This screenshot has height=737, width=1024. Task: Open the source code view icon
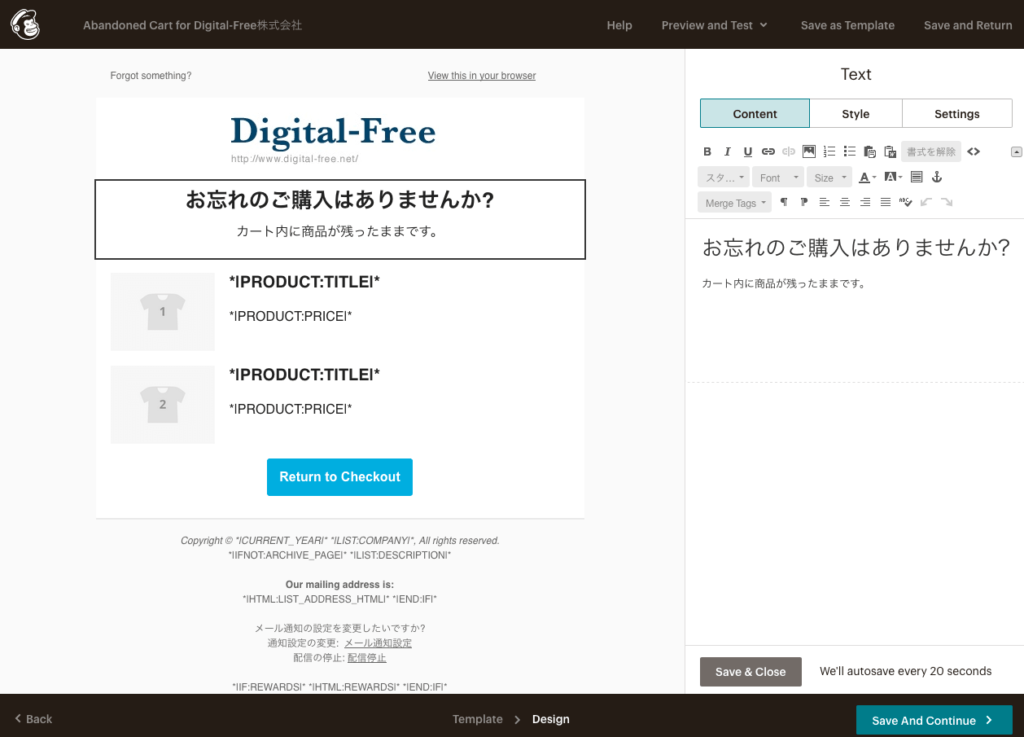click(x=973, y=152)
